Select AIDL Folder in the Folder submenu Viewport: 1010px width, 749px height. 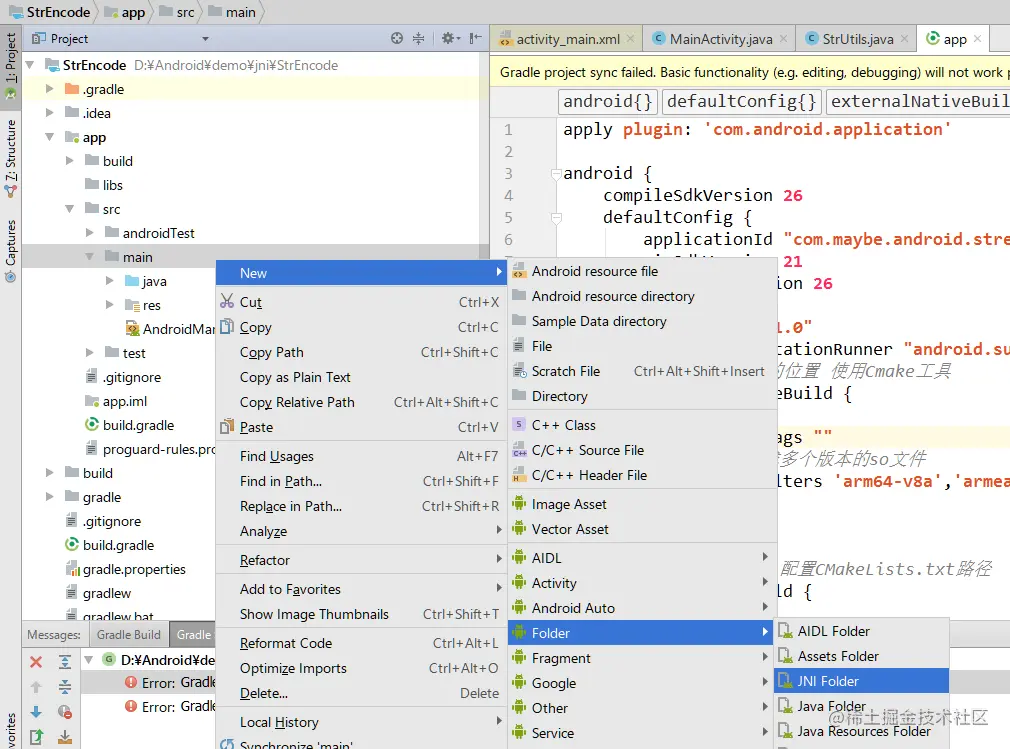tap(861, 631)
